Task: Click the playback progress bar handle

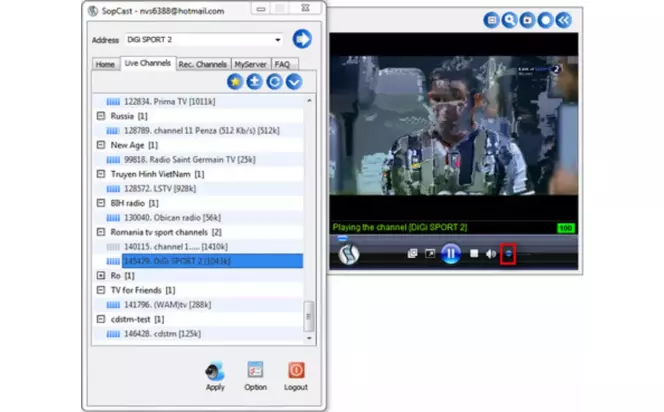Action: [342, 238]
